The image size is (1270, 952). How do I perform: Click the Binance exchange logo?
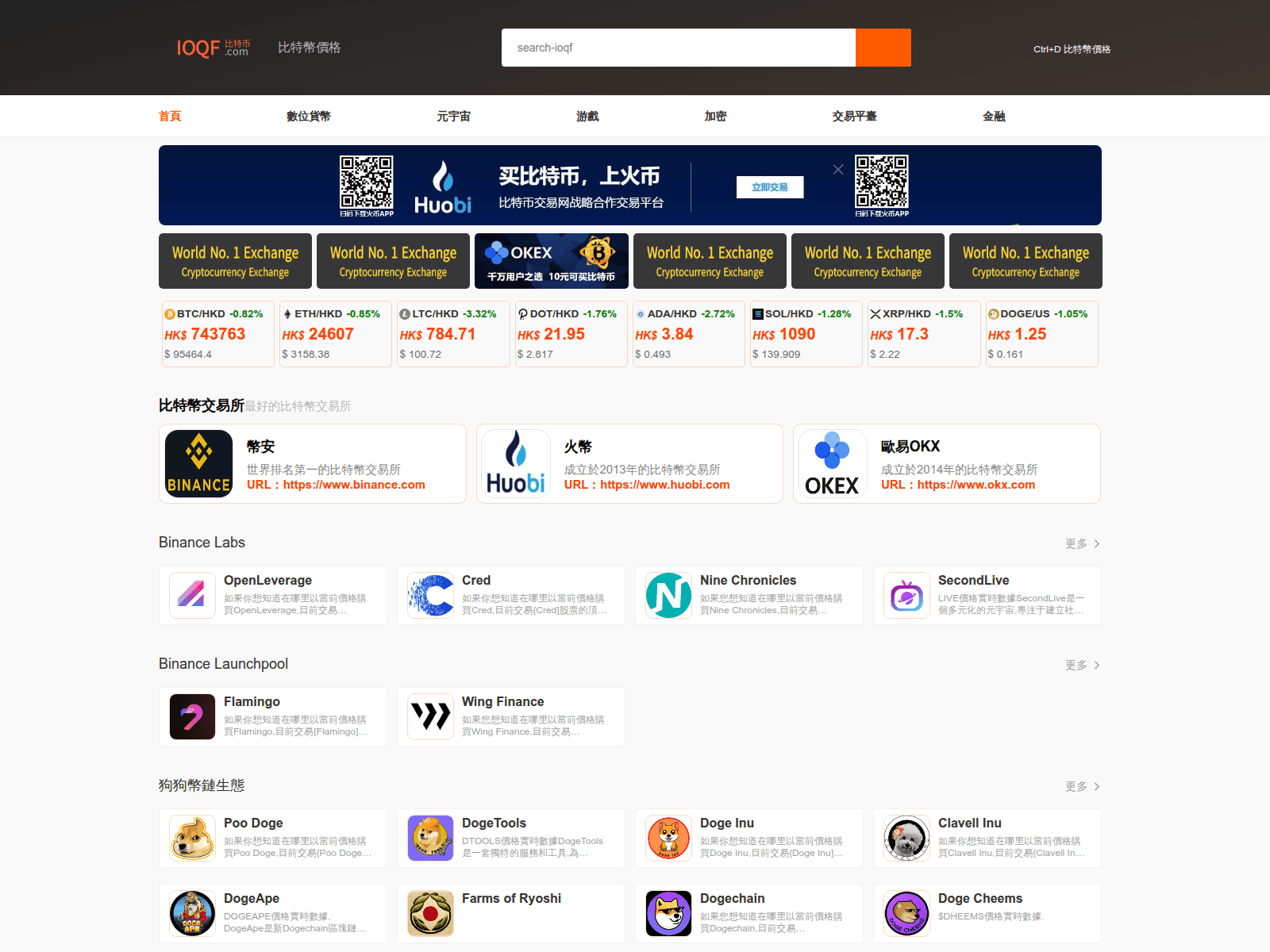tap(198, 463)
